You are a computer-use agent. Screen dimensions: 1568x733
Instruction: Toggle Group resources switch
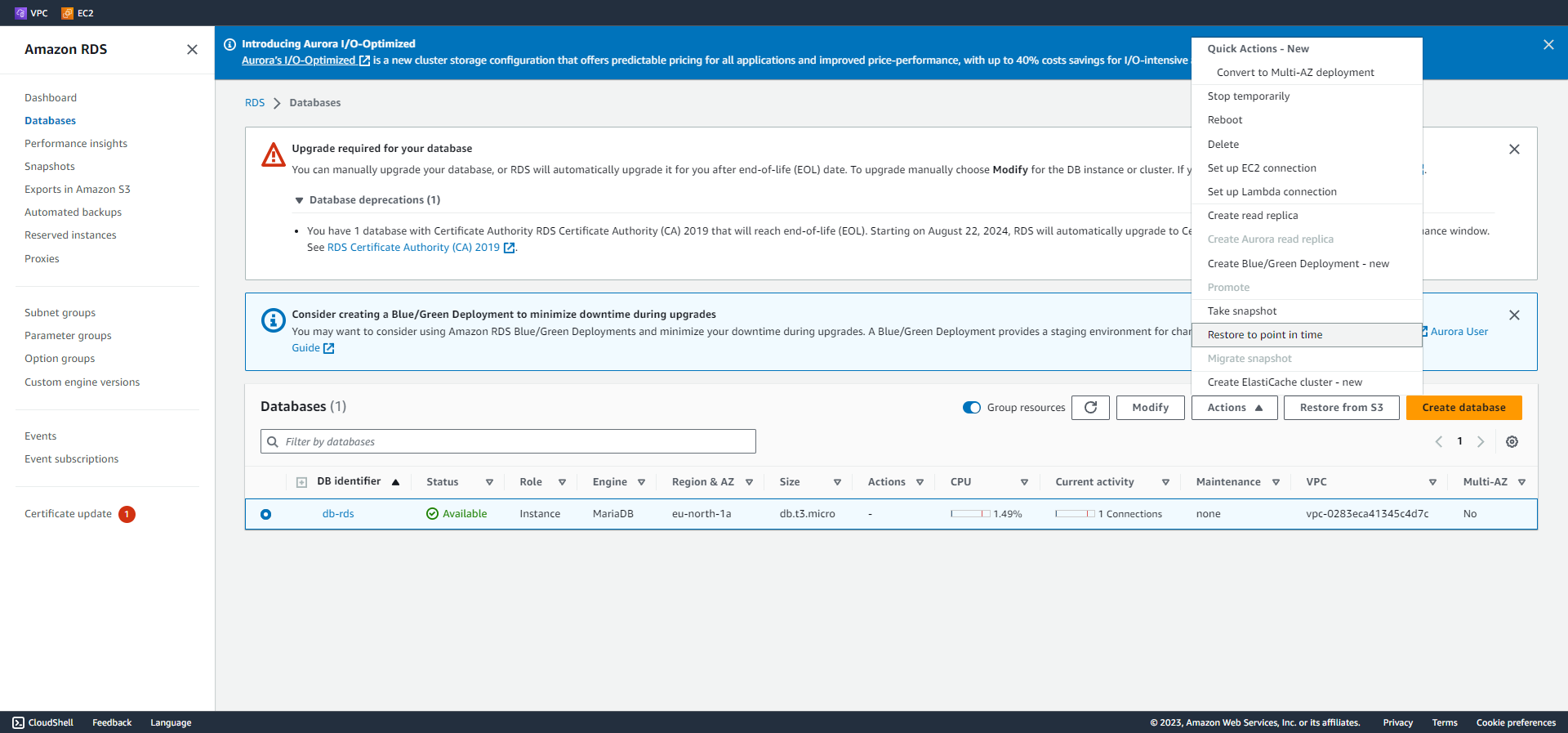[x=972, y=407]
